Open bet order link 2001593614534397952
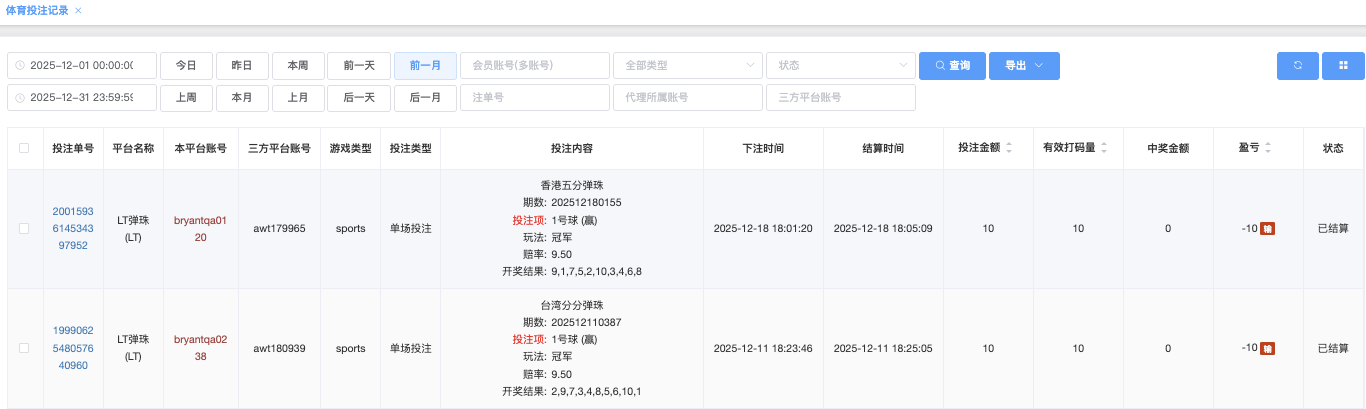The image size is (1366, 409). [x=73, y=229]
